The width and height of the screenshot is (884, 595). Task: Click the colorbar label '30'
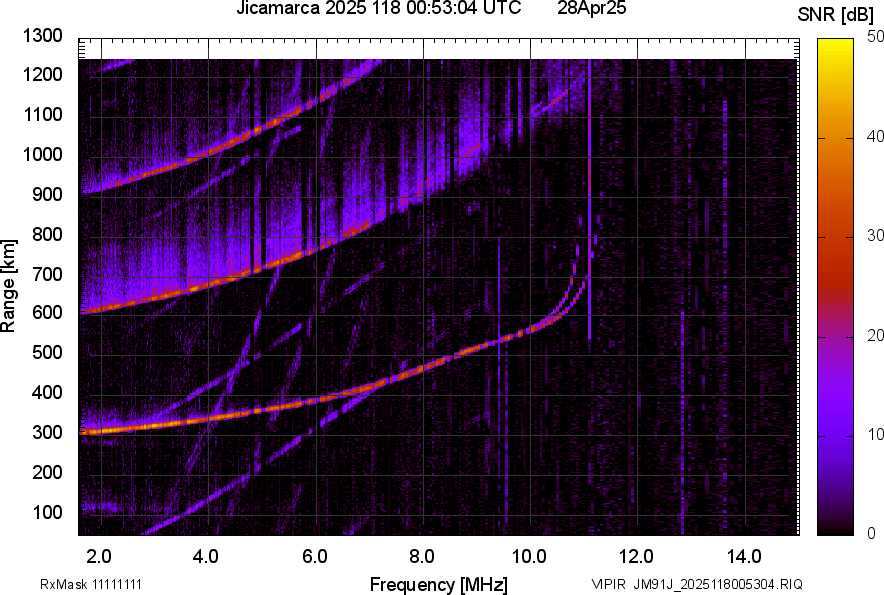876,236
